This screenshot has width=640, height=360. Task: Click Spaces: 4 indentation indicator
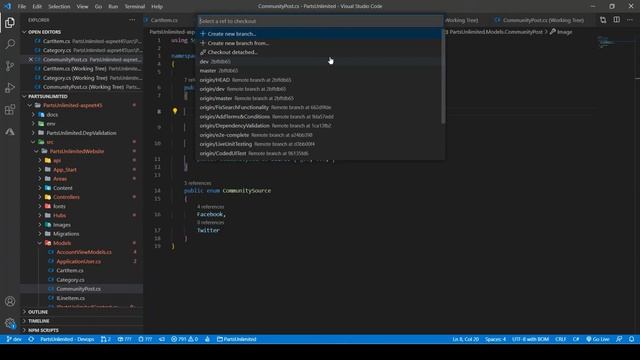[x=495, y=339]
